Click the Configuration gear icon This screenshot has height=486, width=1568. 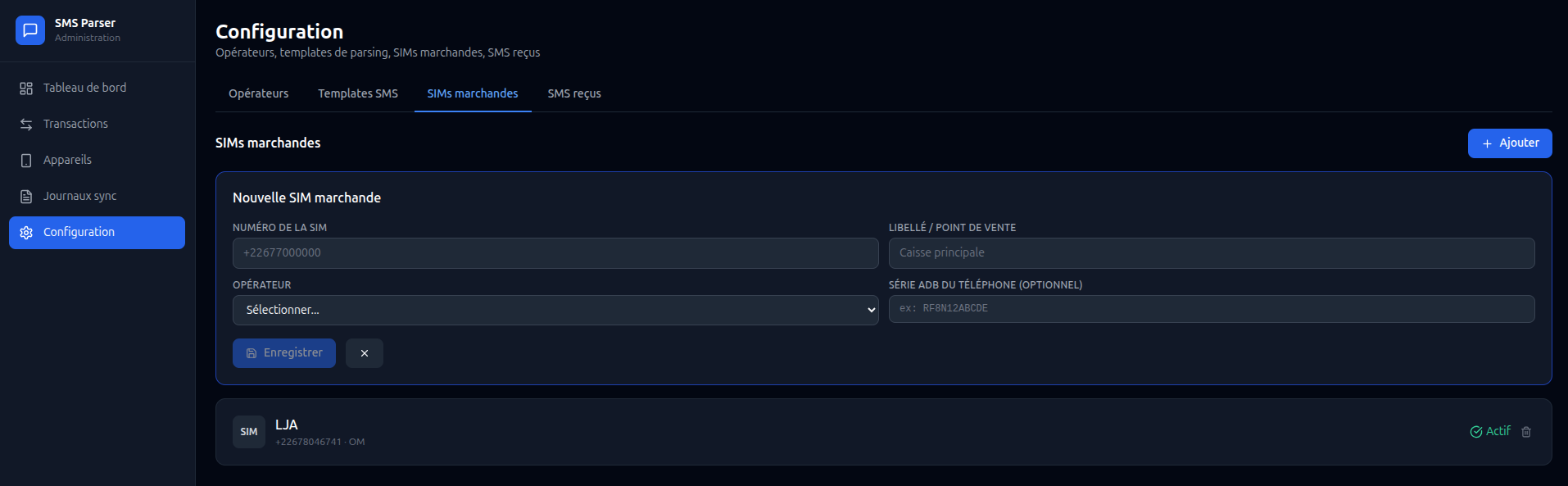pyautogui.click(x=26, y=233)
